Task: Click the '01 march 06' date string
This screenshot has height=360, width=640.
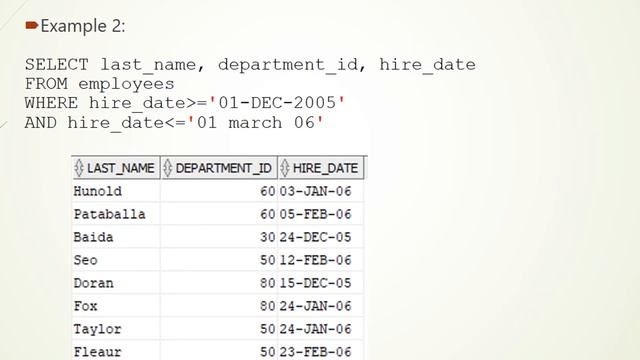Action: tap(256, 122)
